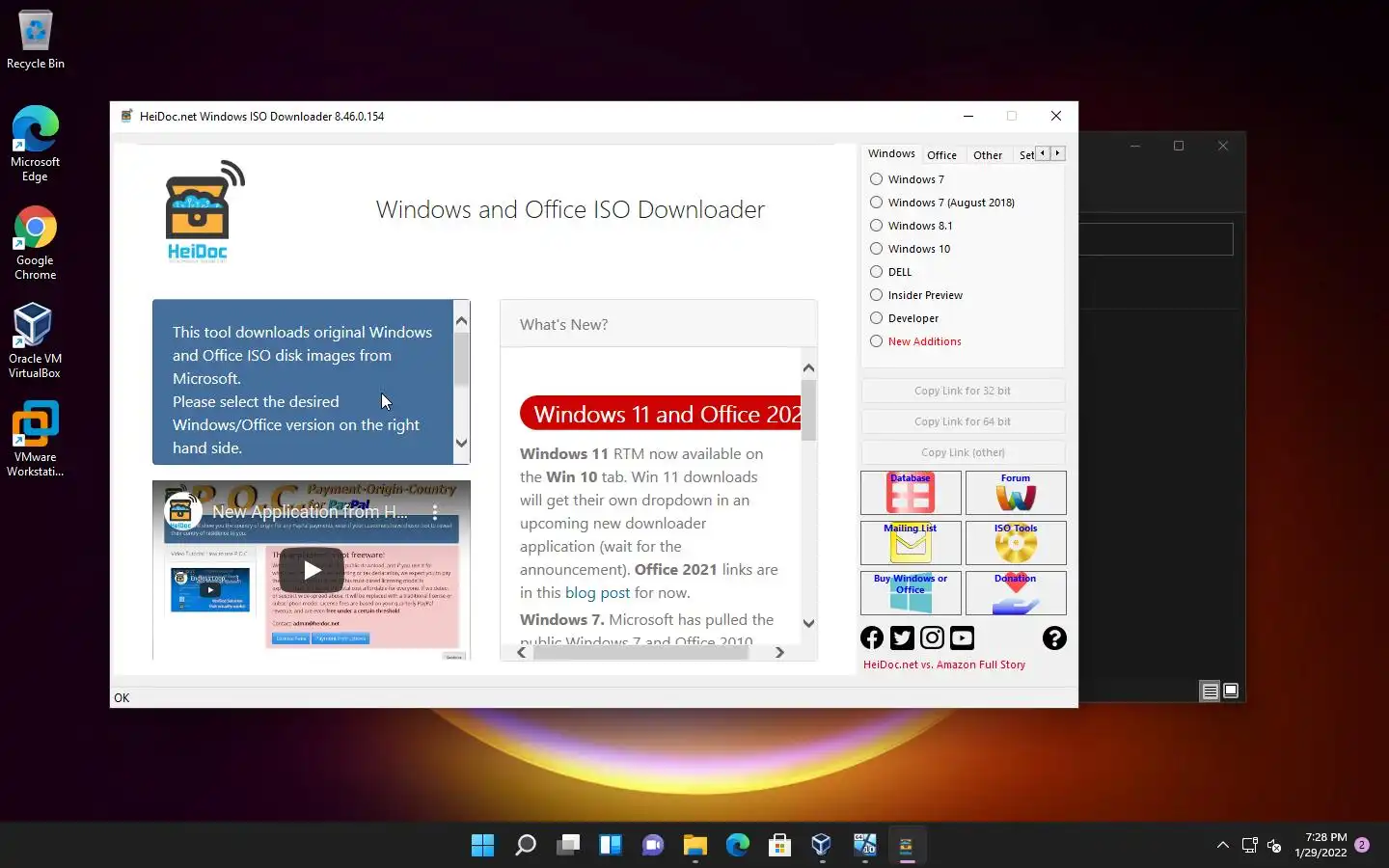Open the Recycle Bin desktop icon
The width and height of the screenshot is (1389, 868).
(36, 41)
